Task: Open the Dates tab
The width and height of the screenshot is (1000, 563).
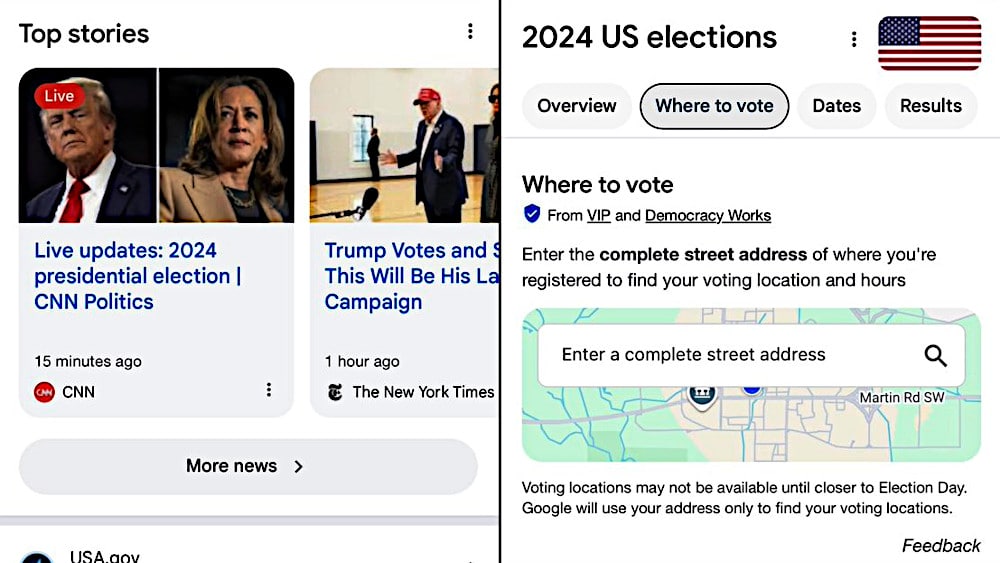Action: click(836, 106)
